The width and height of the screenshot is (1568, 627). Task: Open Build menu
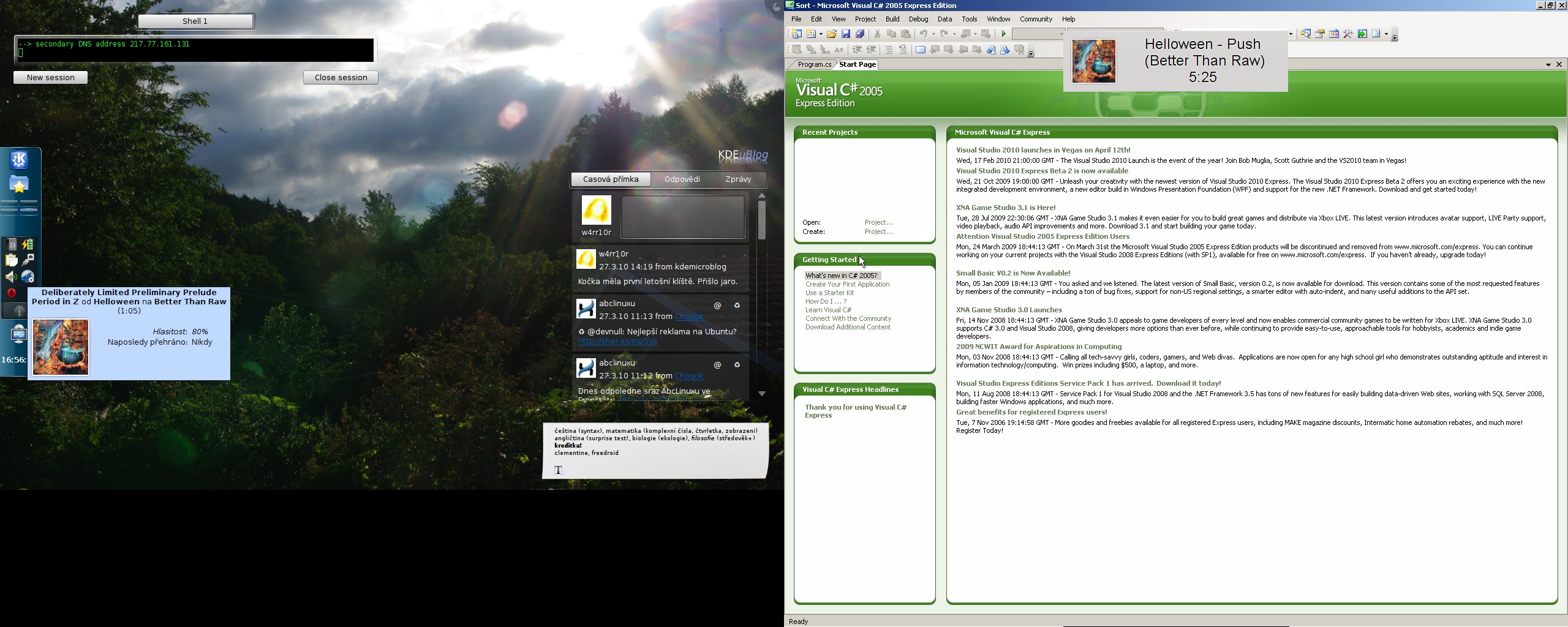tap(892, 19)
